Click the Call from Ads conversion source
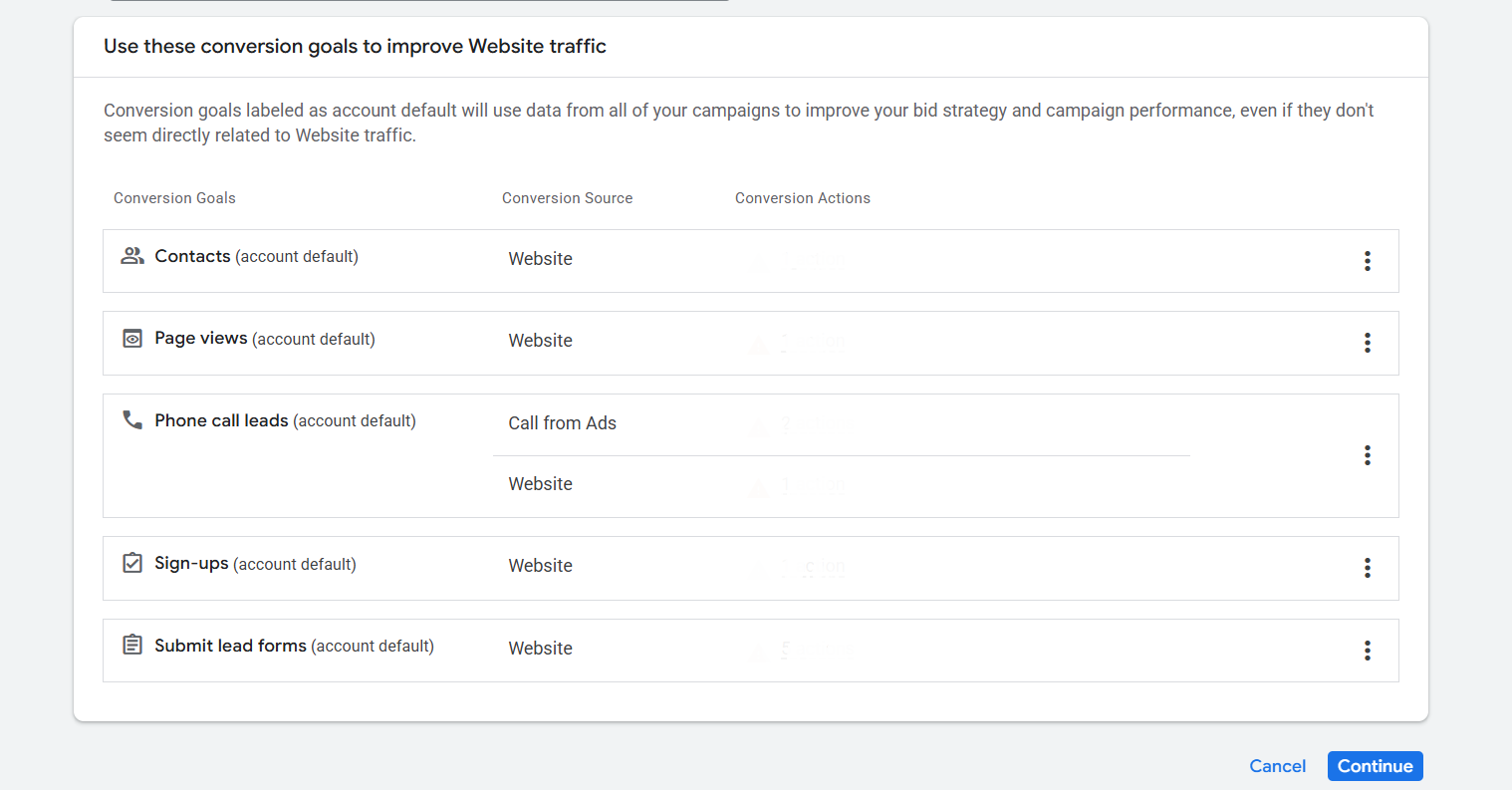 [x=562, y=423]
